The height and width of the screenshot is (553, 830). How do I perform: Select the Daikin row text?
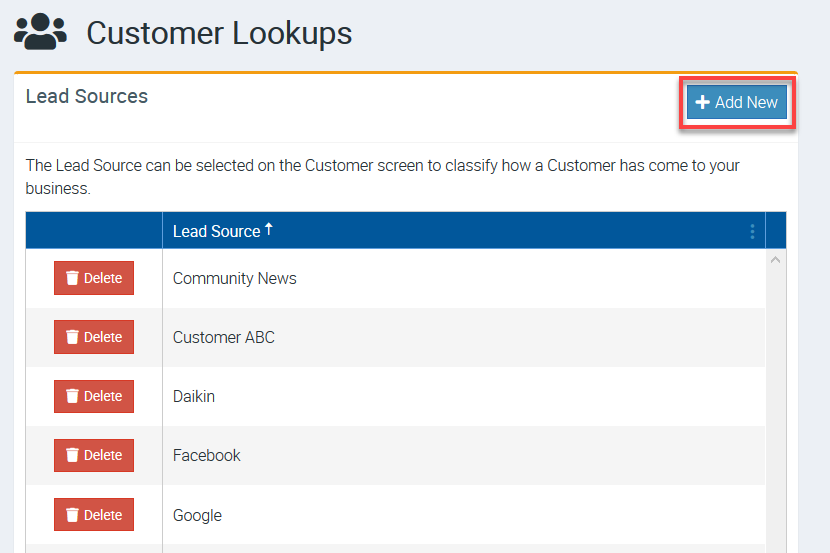tap(194, 396)
